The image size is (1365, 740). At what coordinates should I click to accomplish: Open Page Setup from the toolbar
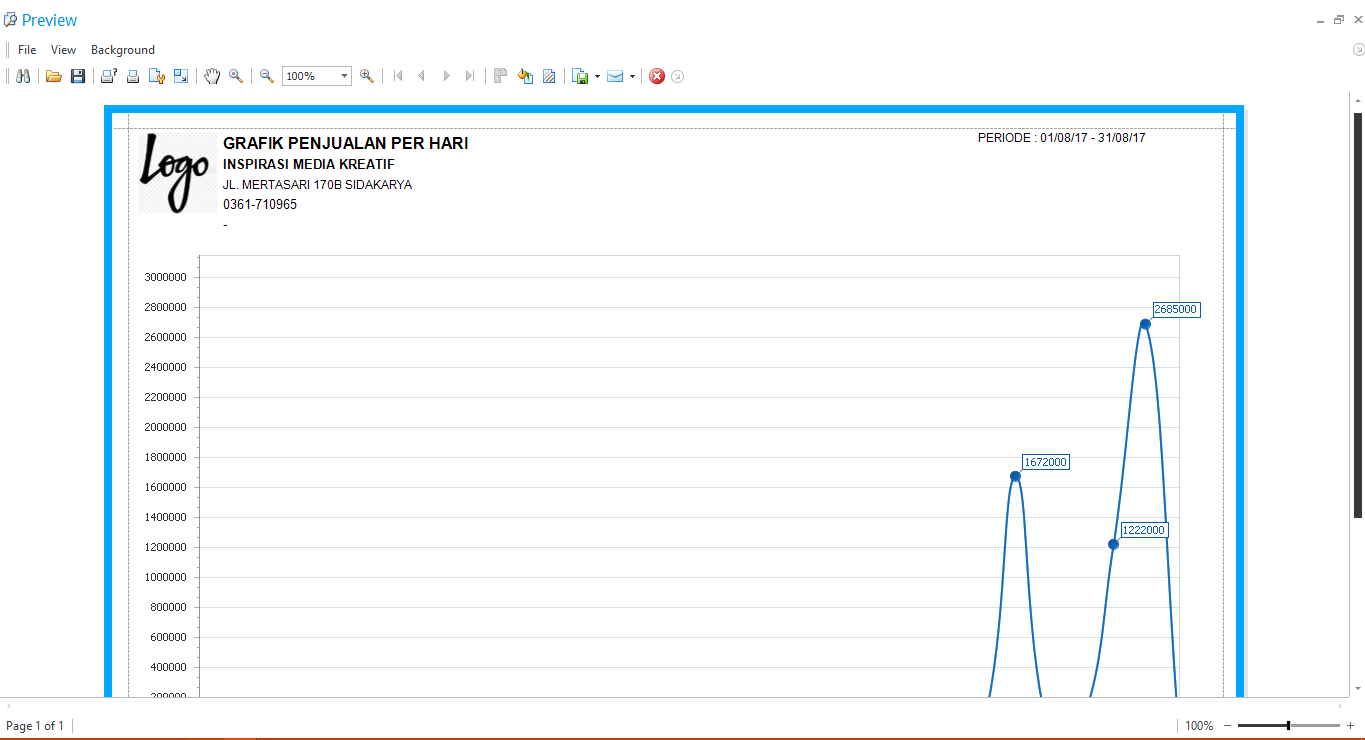click(x=156, y=76)
